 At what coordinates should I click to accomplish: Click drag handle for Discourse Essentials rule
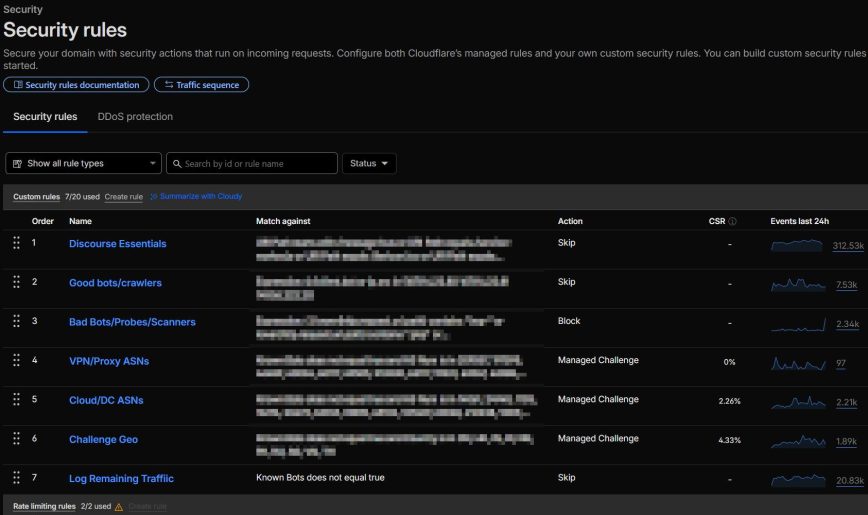[16, 244]
